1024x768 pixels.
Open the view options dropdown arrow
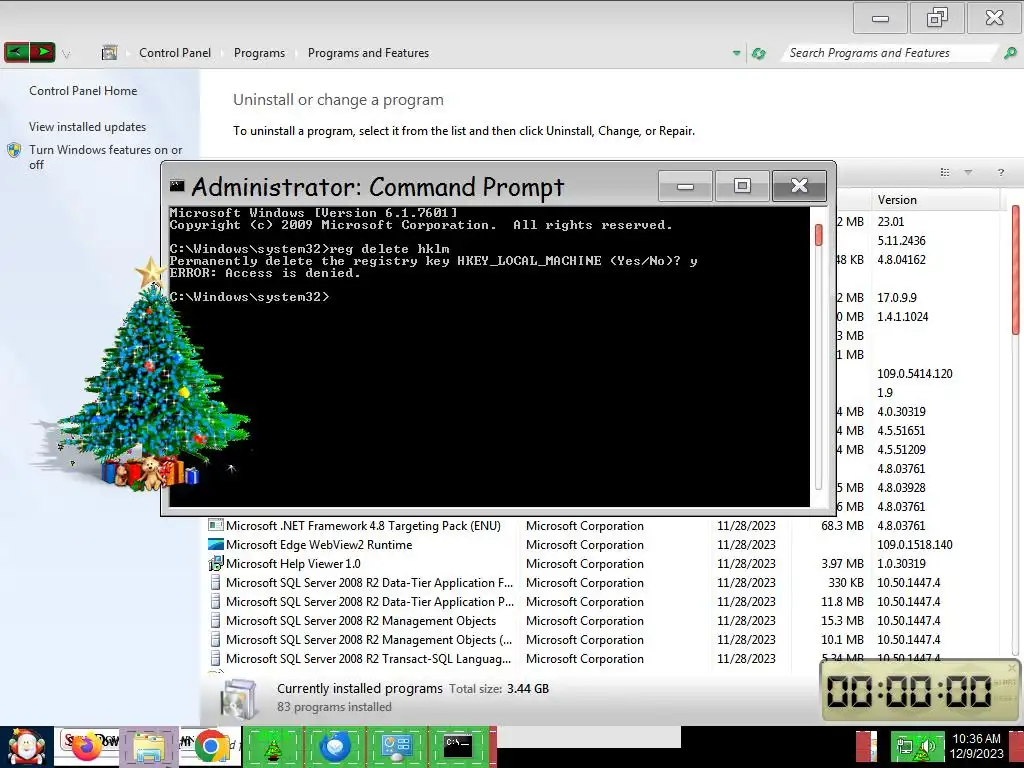pos(968,172)
